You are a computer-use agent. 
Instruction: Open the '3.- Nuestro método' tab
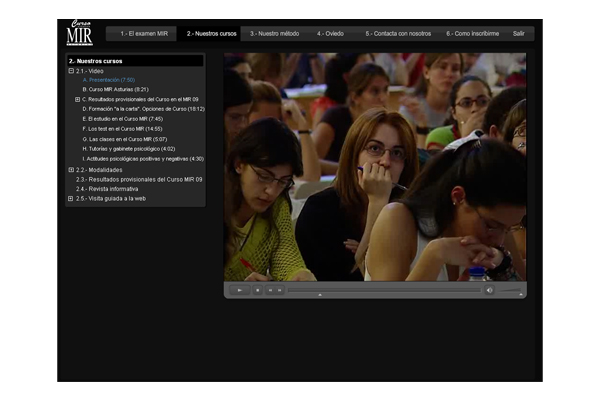pos(274,34)
